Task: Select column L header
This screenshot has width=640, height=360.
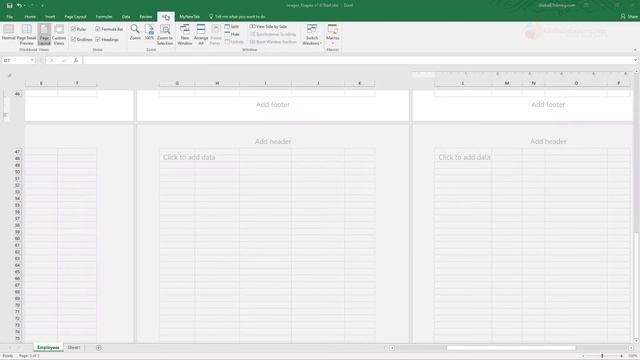Action: [463, 83]
